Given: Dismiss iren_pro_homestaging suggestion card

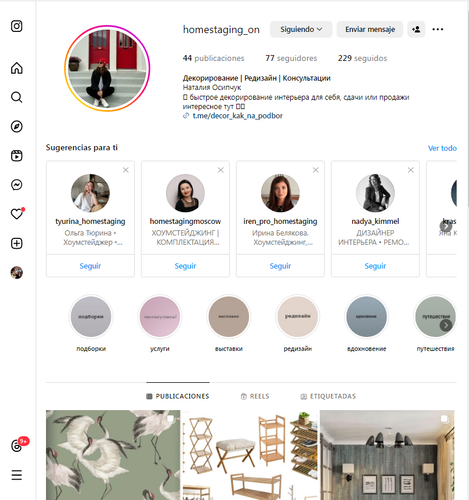Looking at the screenshot, I should tap(316, 170).
